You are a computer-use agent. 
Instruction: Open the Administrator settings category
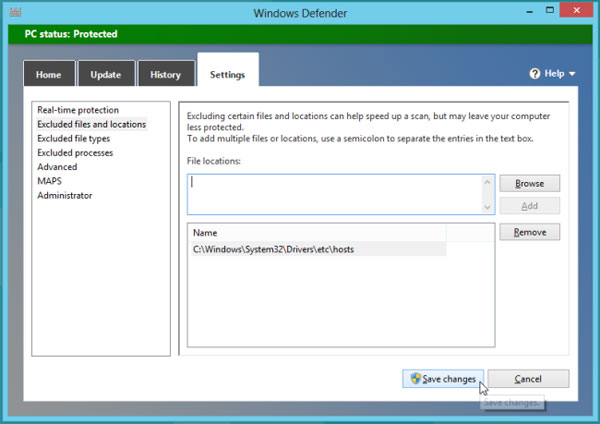(x=65, y=196)
